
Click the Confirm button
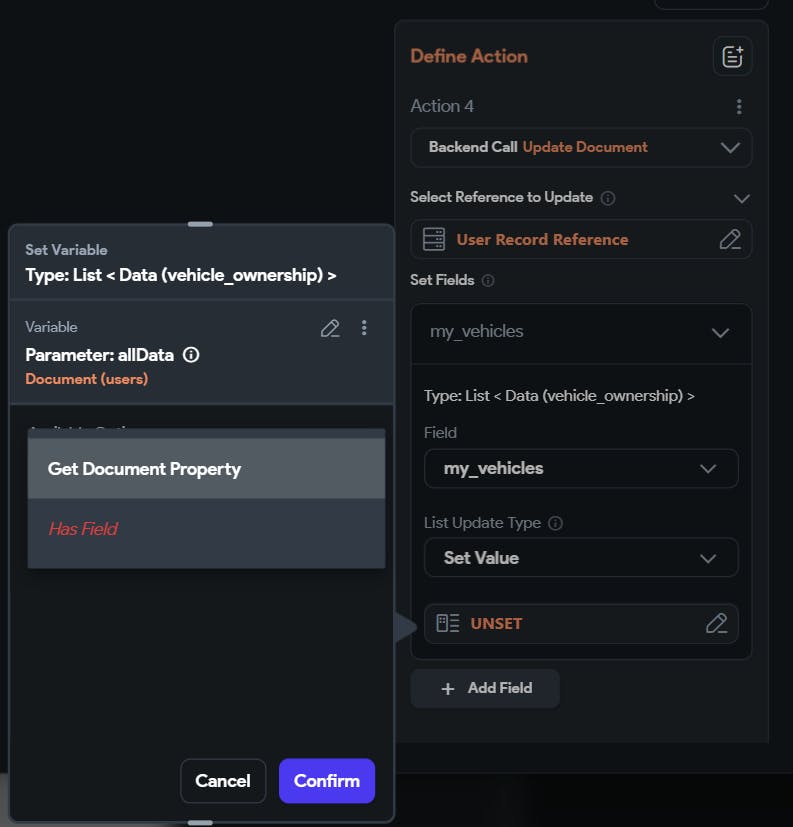tap(326, 781)
